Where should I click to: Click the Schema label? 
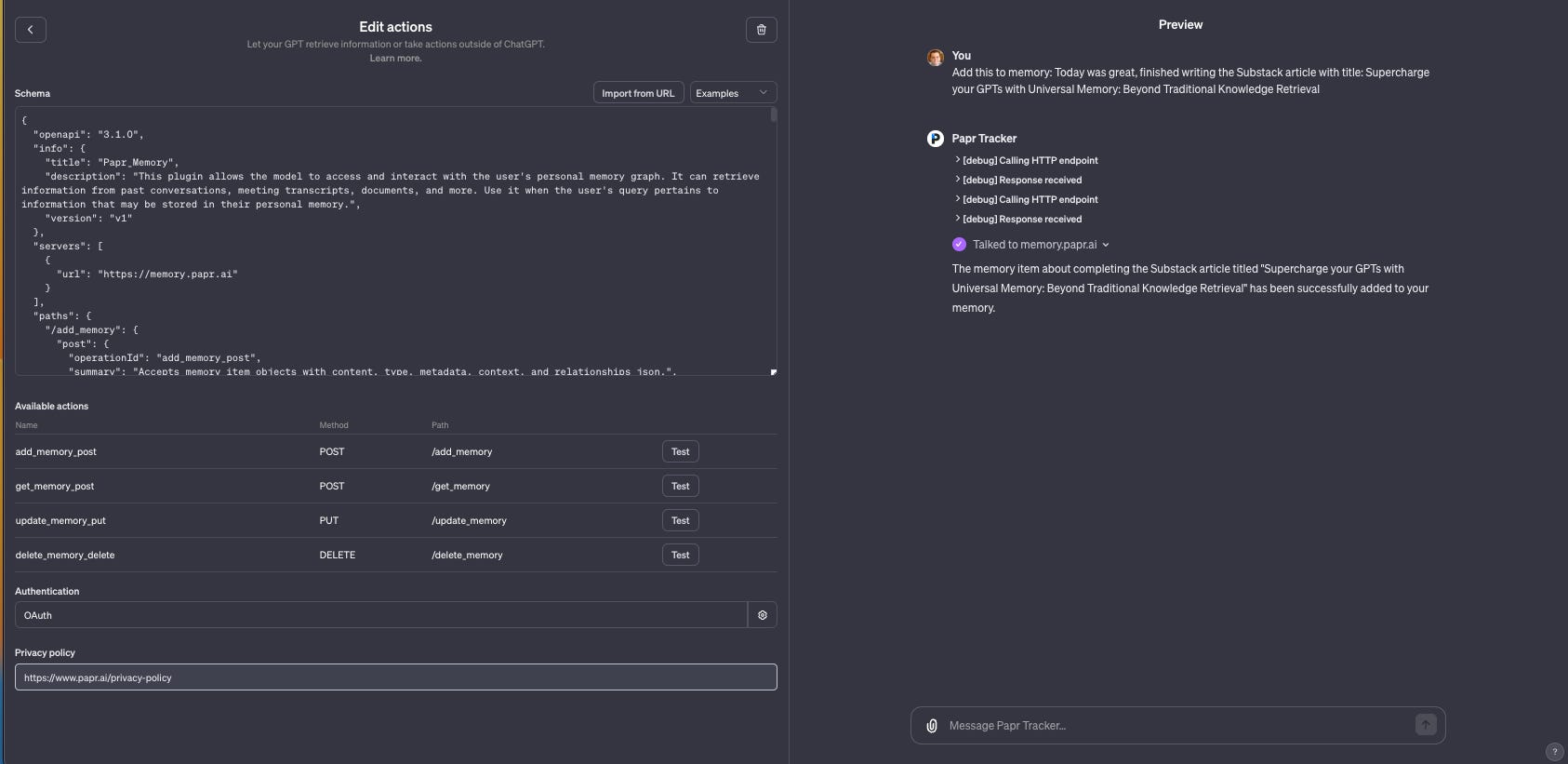[x=33, y=93]
